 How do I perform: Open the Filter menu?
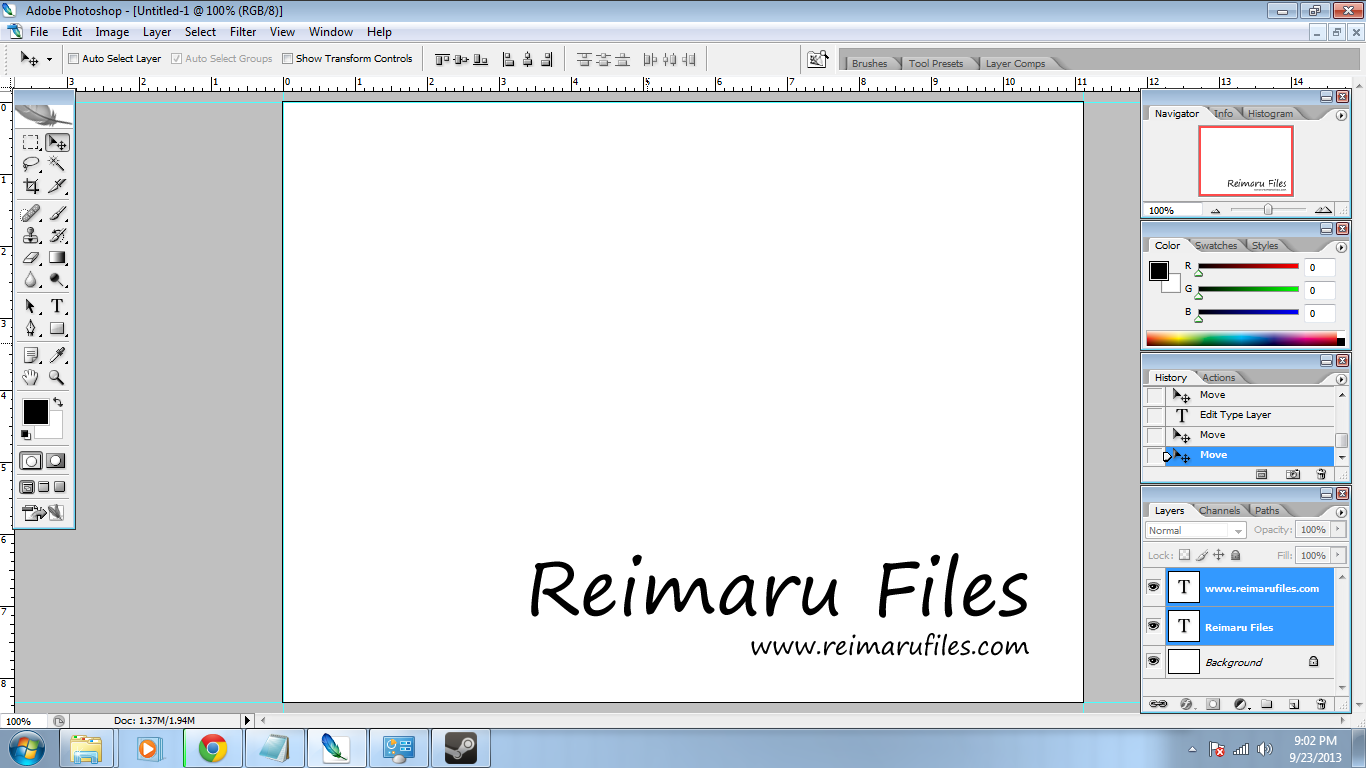[x=243, y=32]
